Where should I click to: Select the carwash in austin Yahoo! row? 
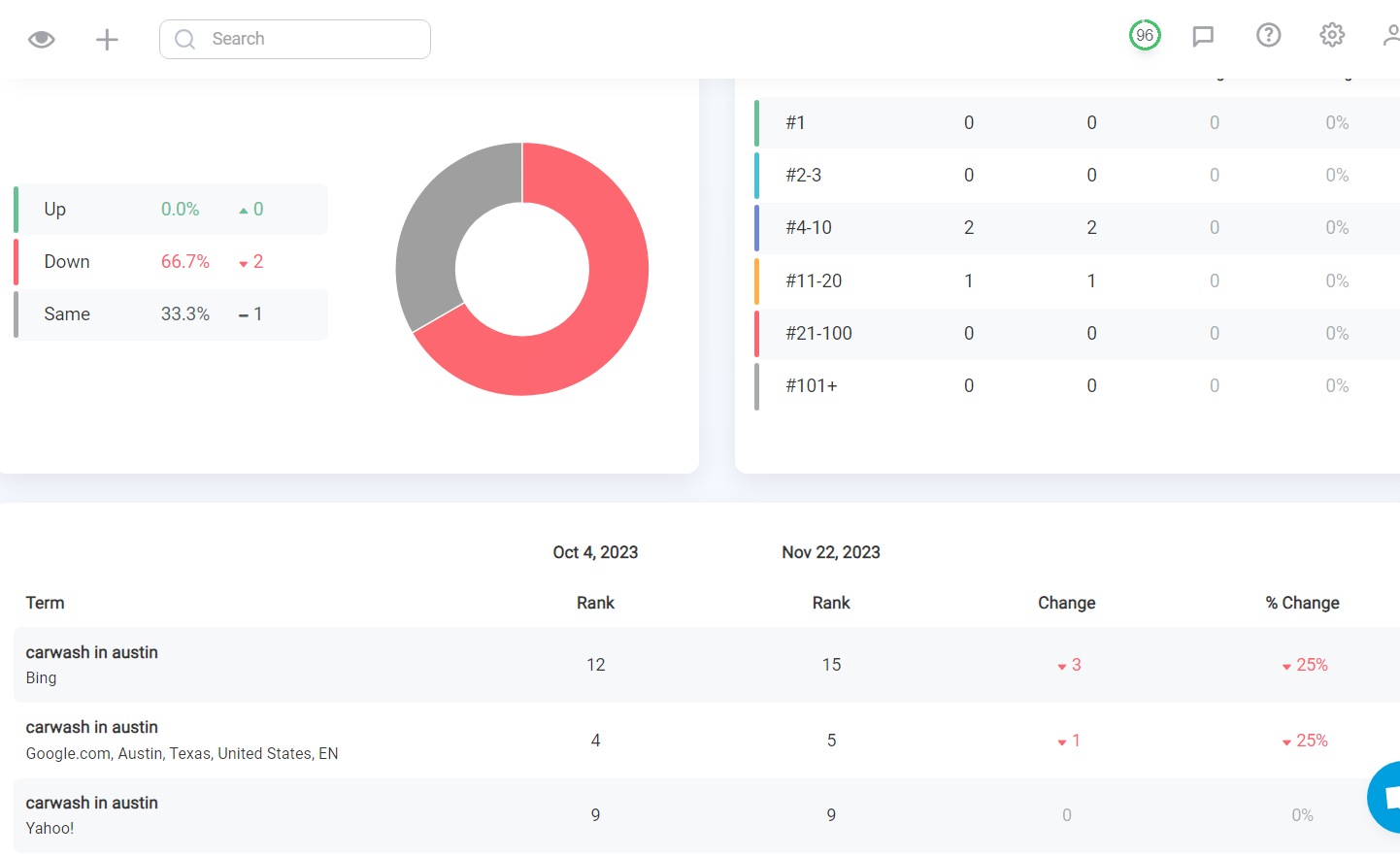click(707, 815)
